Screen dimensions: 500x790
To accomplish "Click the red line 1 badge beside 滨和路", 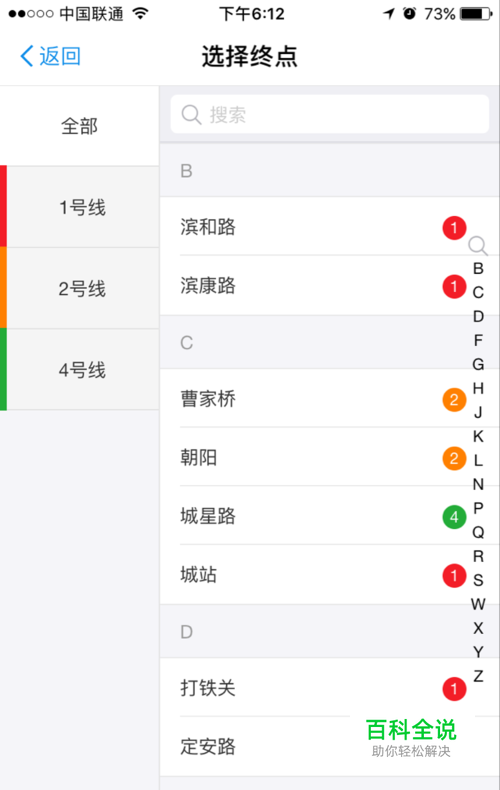I will (454, 228).
